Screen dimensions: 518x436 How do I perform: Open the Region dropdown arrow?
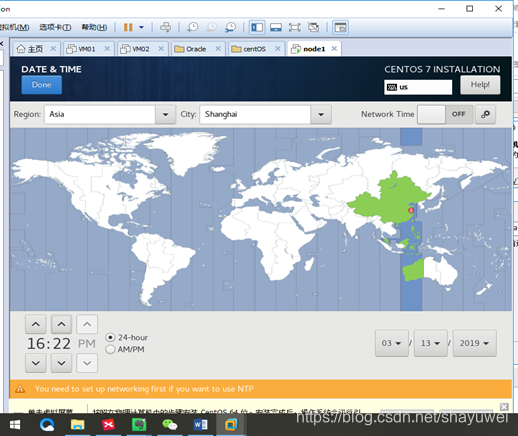[x=165, y=114]
